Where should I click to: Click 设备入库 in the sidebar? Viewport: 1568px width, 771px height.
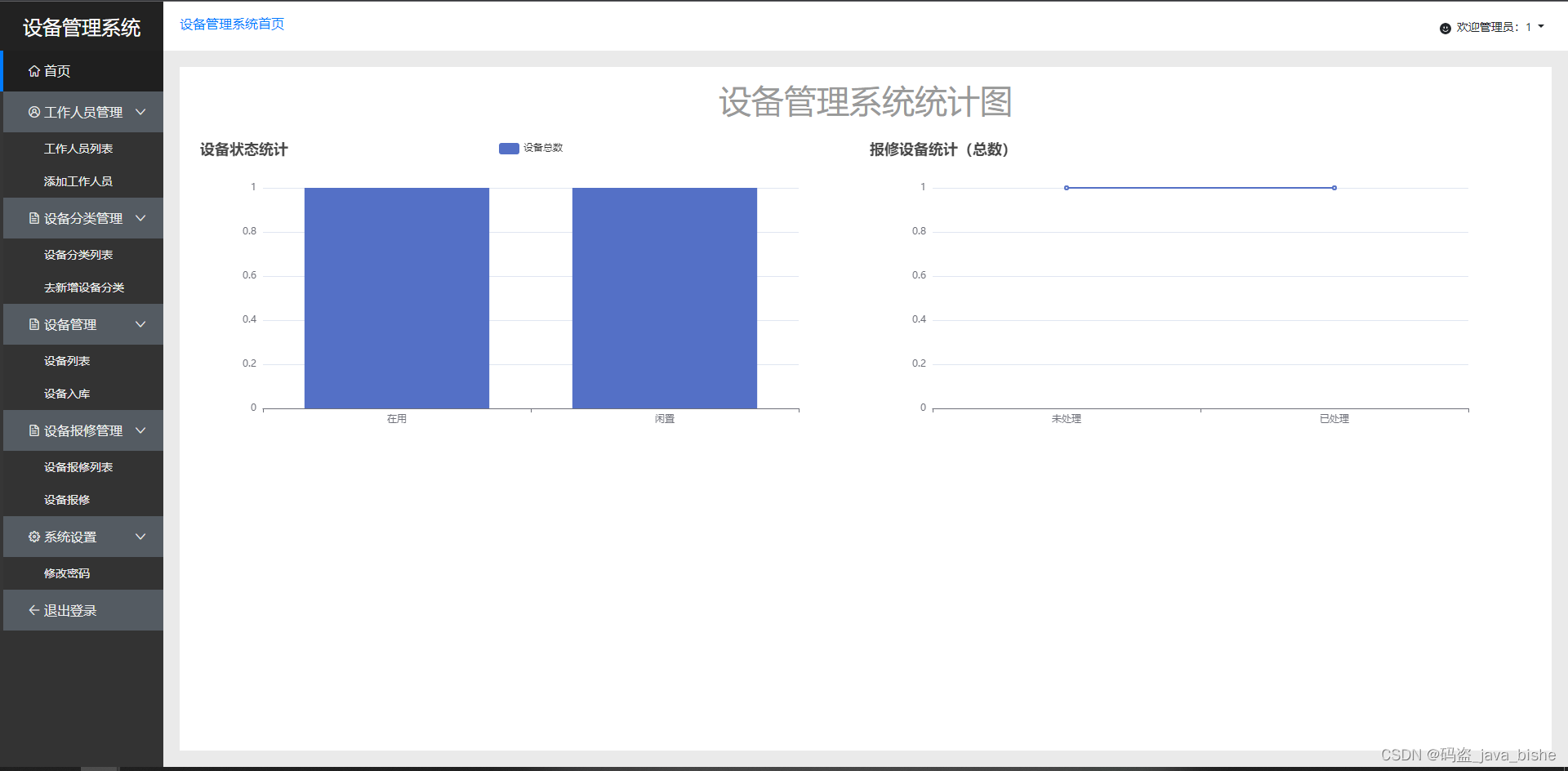click(68, 393)
